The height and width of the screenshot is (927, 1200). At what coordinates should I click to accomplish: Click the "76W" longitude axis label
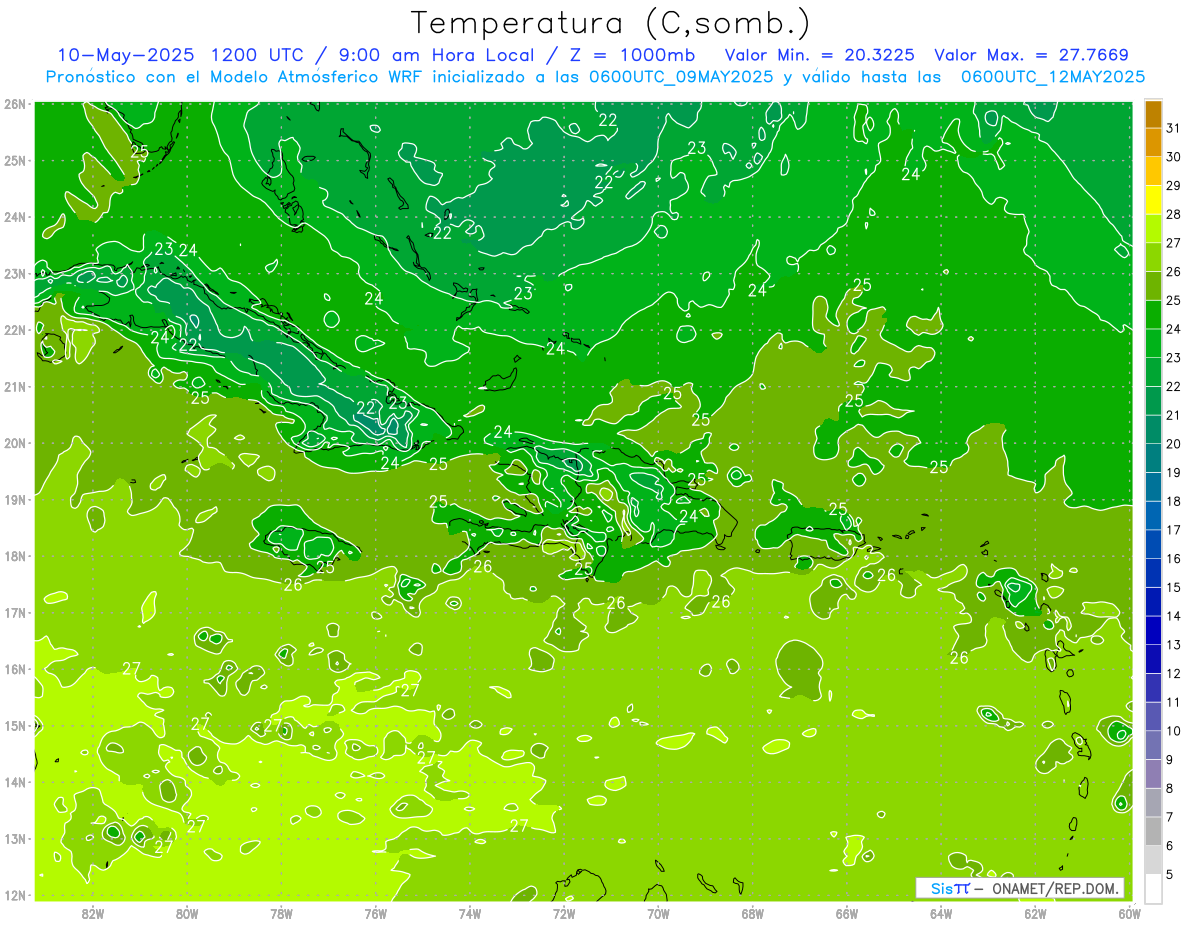pyautogui.click(x=375, y=912)
